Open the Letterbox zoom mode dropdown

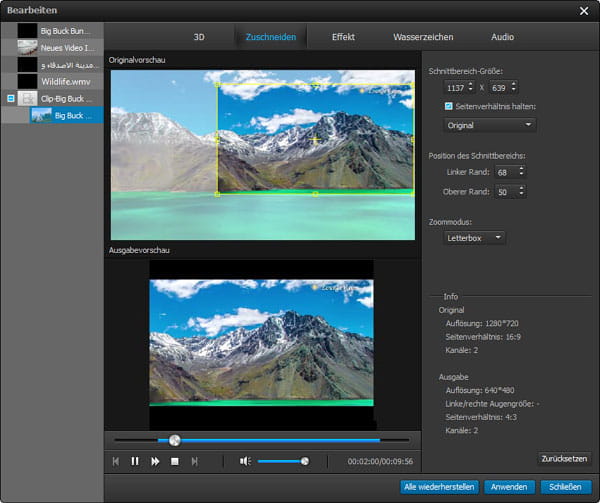475,237
